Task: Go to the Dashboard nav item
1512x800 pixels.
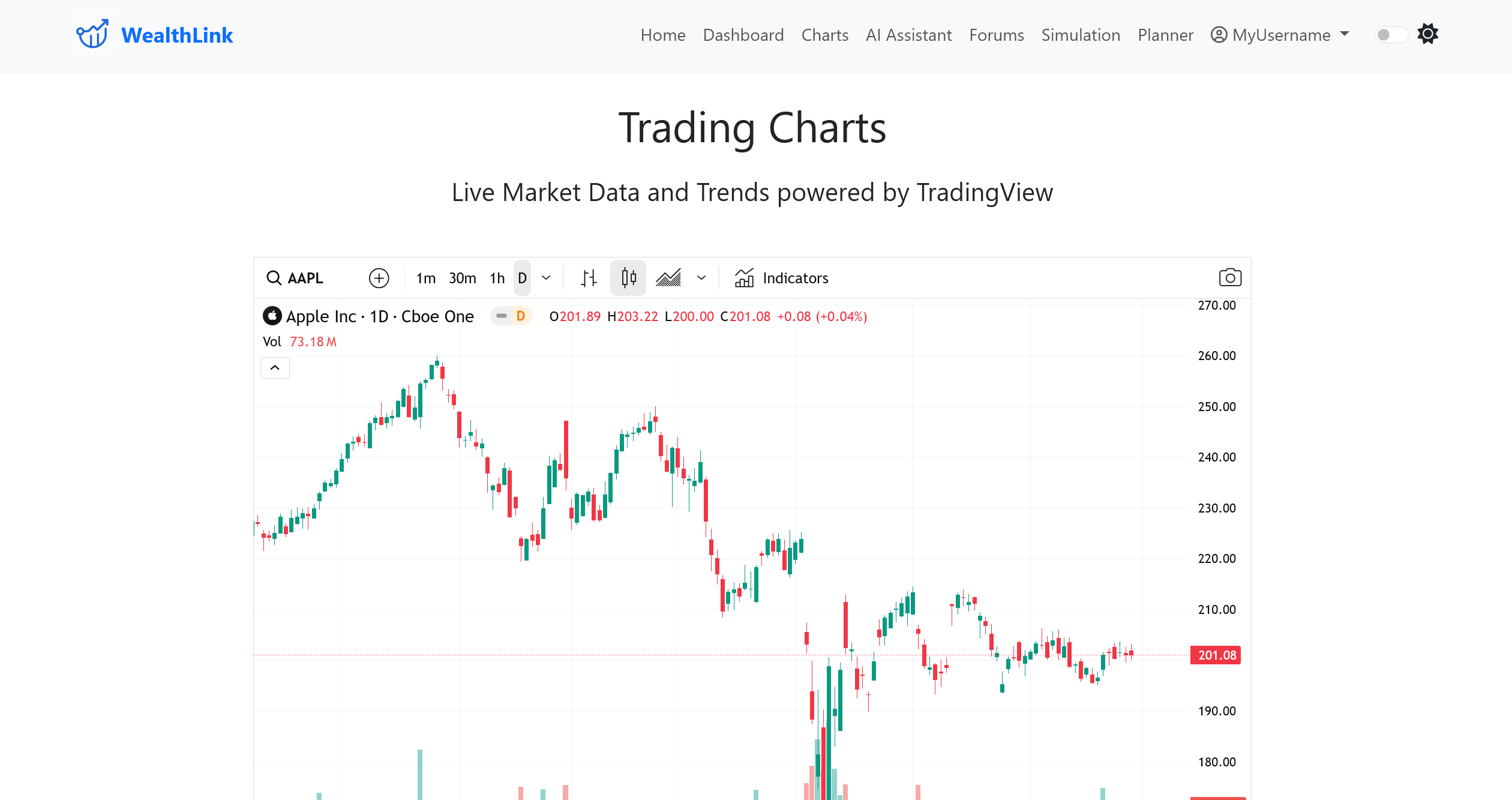Action: [743, 35]
